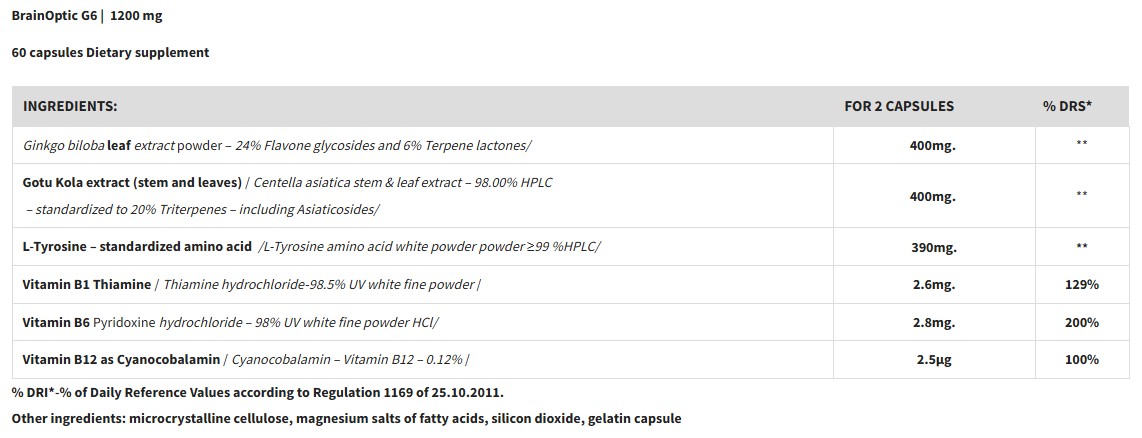Click the 2.5µg Vitamin B12 dosage
Screen dimensions: 1142x438
932,360
